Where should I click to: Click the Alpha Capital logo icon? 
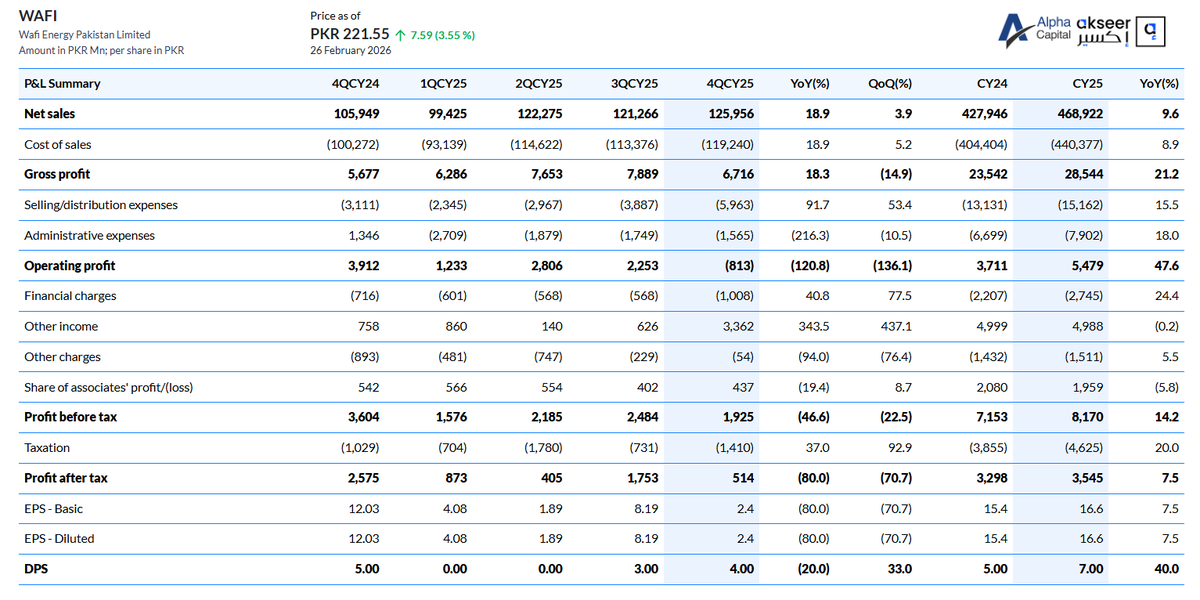(1017, 30)
